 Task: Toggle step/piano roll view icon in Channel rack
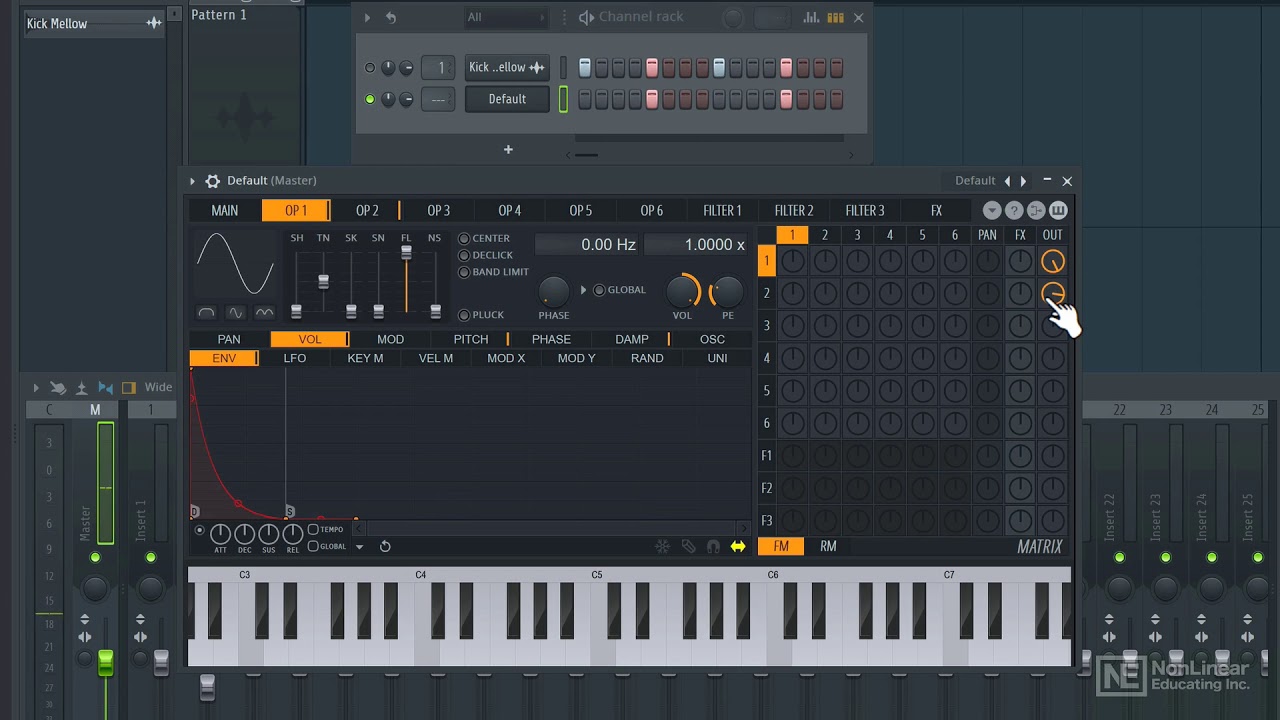pyautogui.click(x=835, y=17)
